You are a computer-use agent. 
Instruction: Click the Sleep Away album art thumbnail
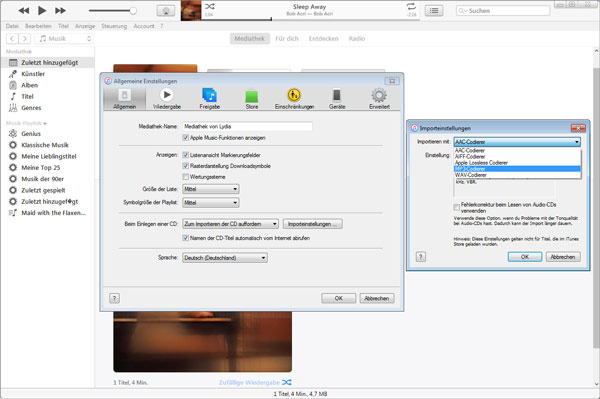click(x=191, y=10)
